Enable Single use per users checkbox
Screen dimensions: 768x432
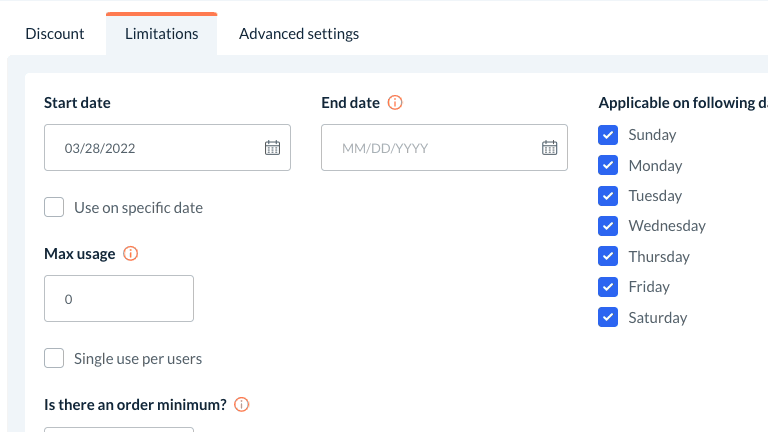(x=55, y=358)
